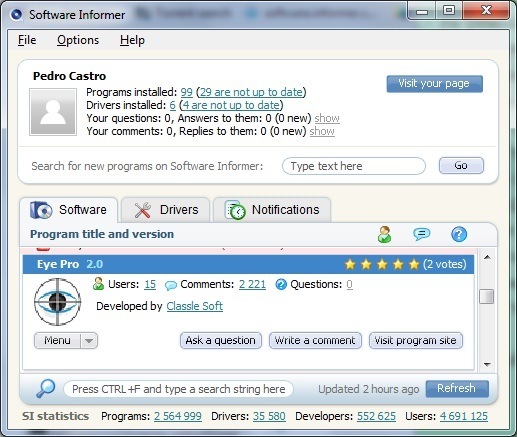This screenshot has width=517, height=437.
Task: Focus the CTRL+F search string field
Action: click(178, 389)
